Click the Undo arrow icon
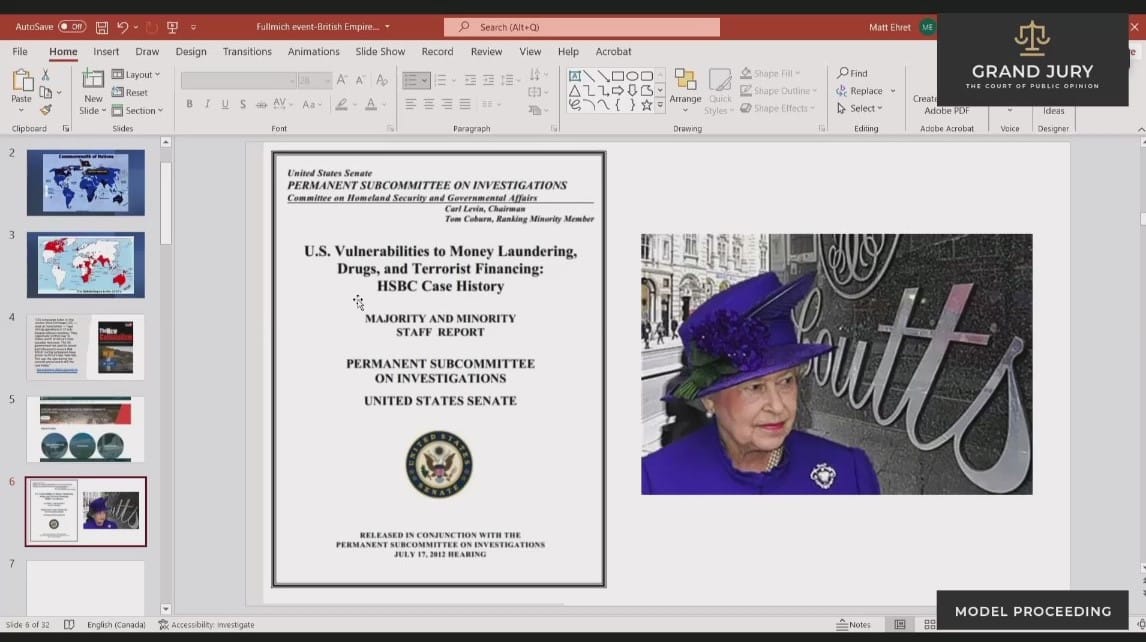The height and width of the screenshot is (642, 1146). [123, 27]
